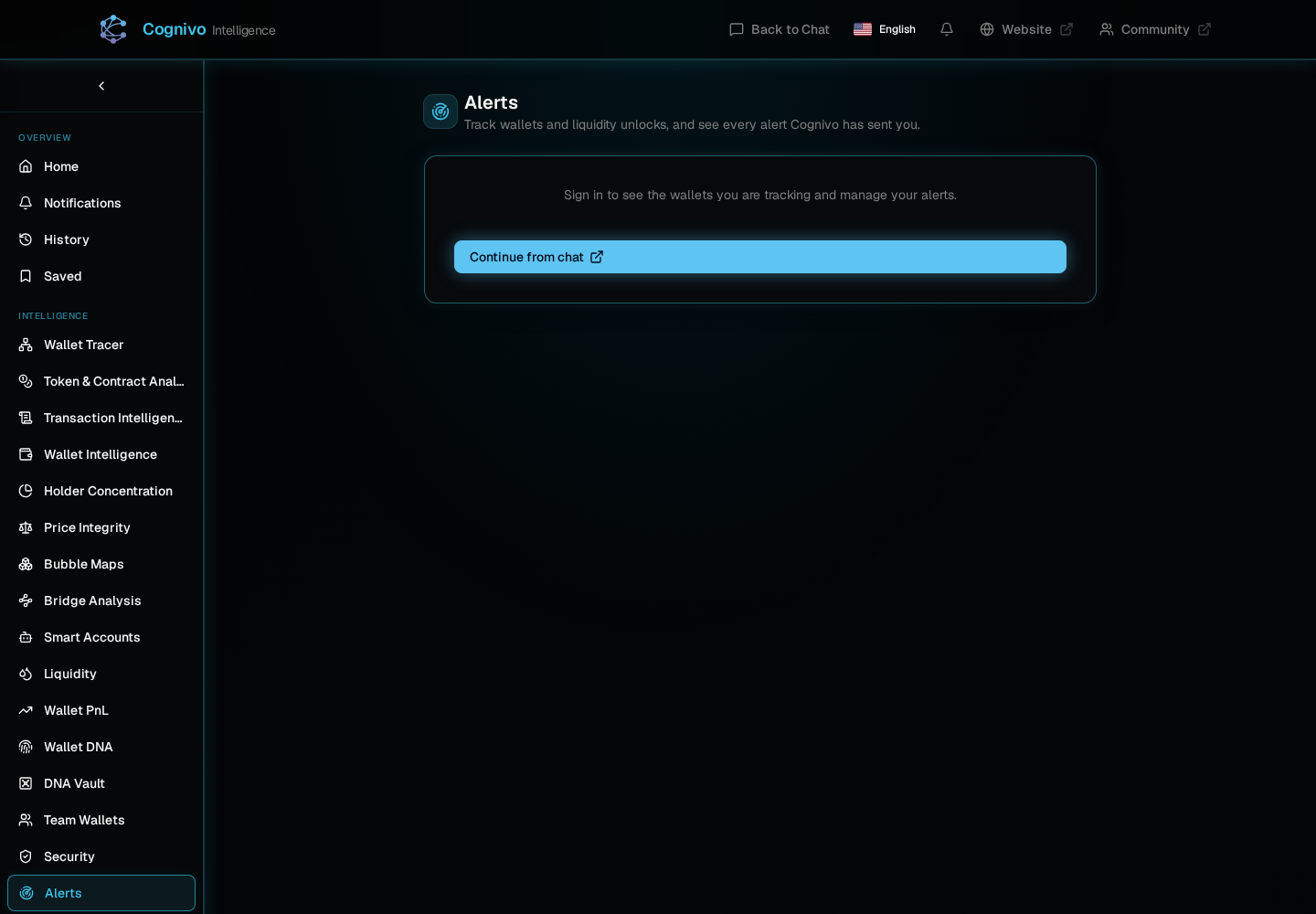Open the Website external link

tap(1026, 29)
